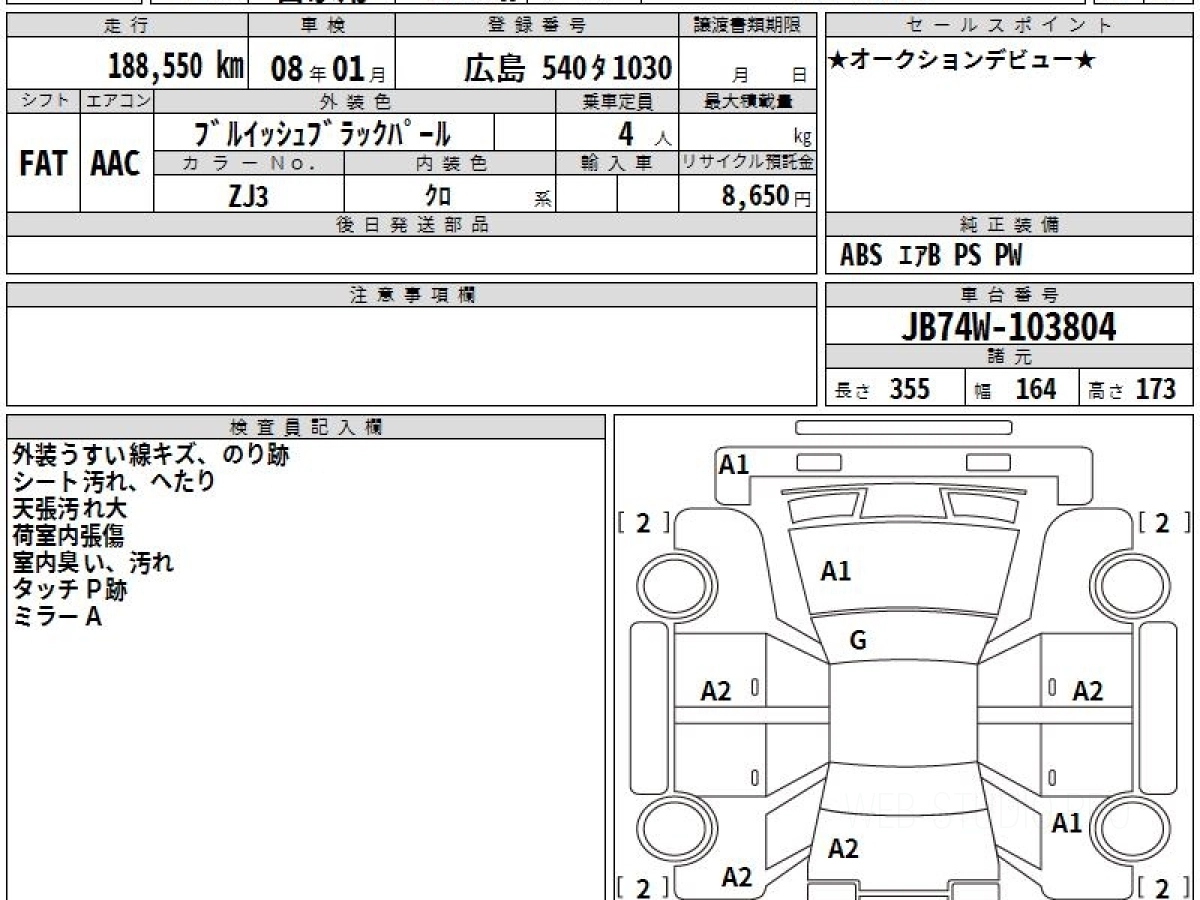Select the width value 164
Image resolution: width=1200 pixels, height=900 pixels.
point(1035,389)
